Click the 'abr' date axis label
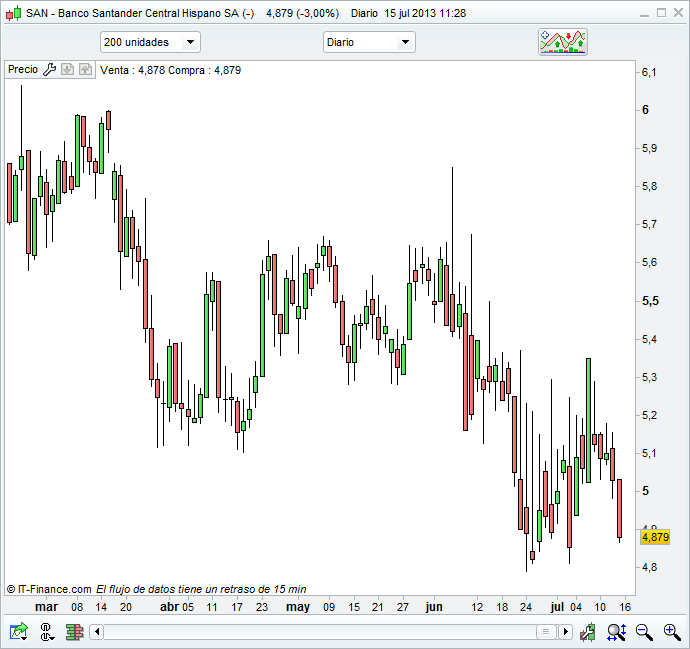The height and width of the screenshot is (649, 690). point(169,607)
